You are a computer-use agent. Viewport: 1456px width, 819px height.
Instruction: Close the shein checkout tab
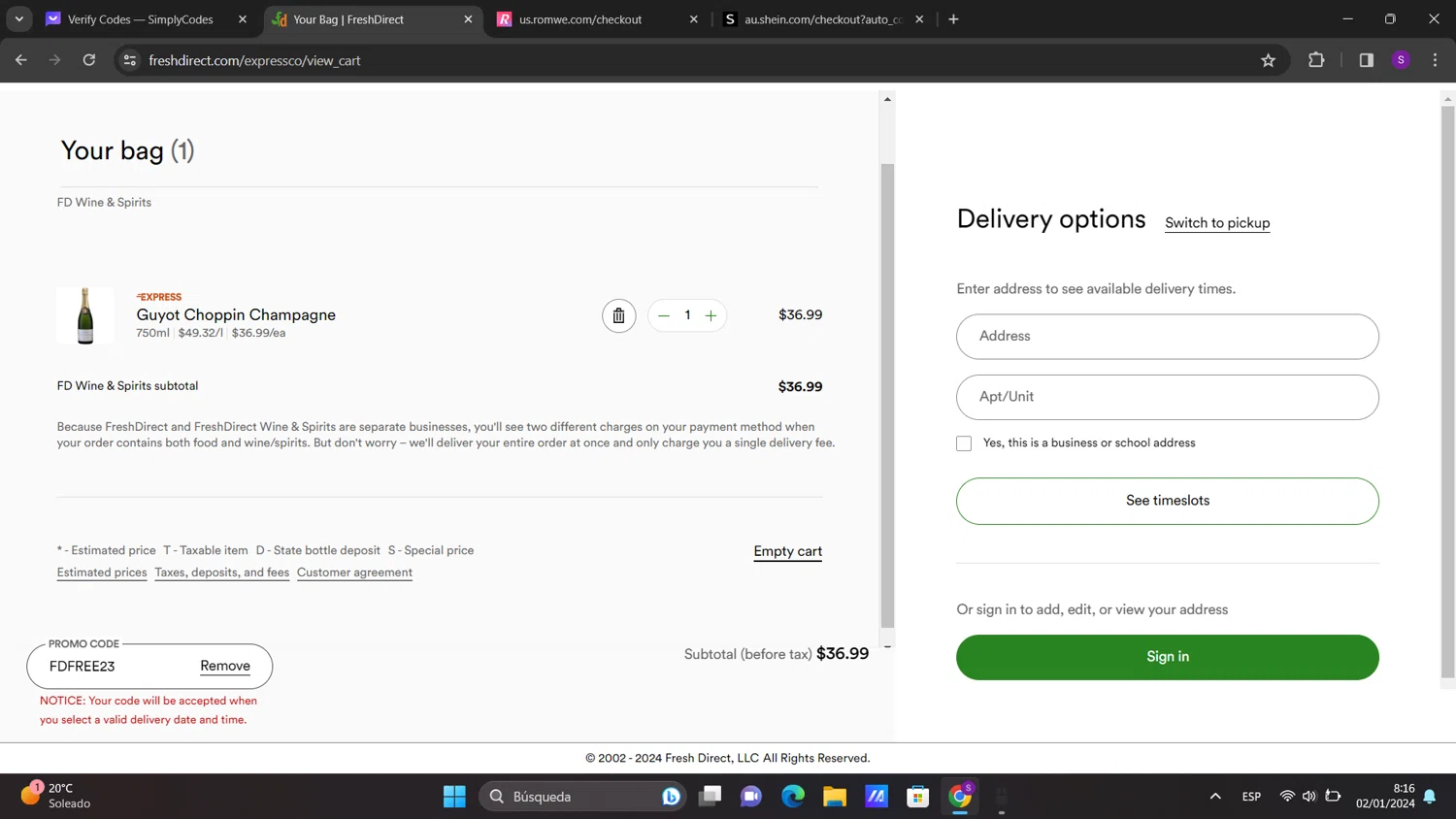(x=919, y=19)
